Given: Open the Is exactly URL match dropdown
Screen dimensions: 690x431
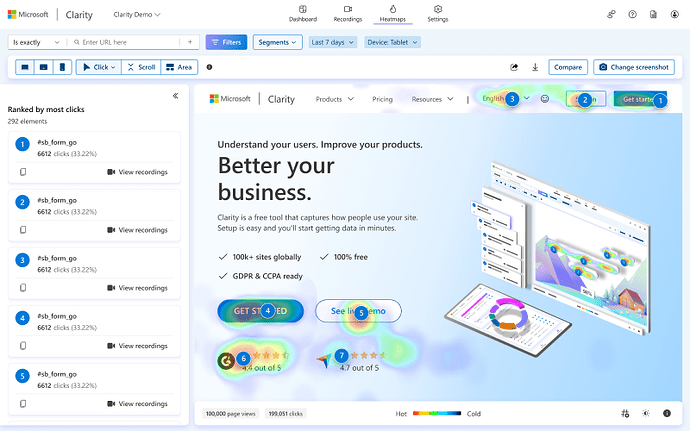Looking at the screenshot, I should coord(36,42).
